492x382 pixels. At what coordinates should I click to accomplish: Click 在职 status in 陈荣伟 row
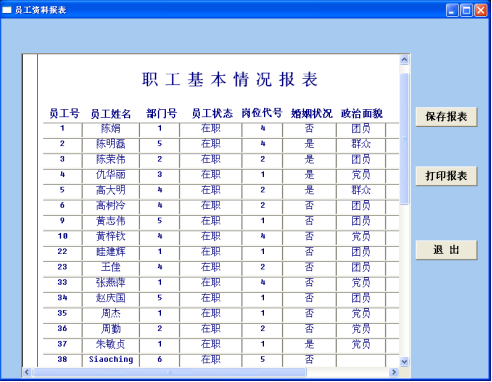(x=211, y=159)
